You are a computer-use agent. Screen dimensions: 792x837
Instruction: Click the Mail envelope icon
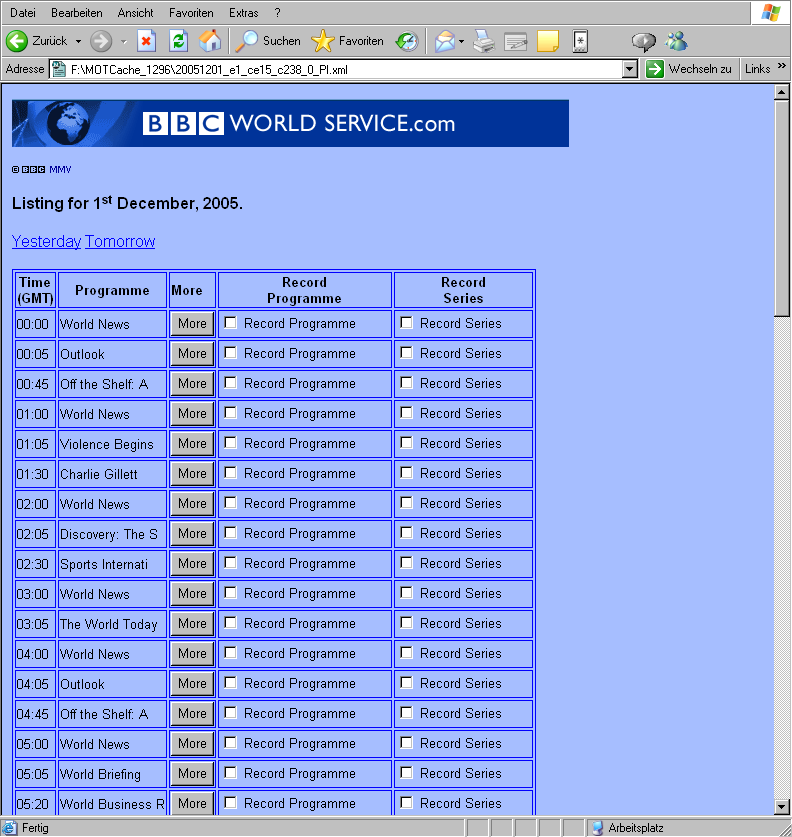pos(445,41)
